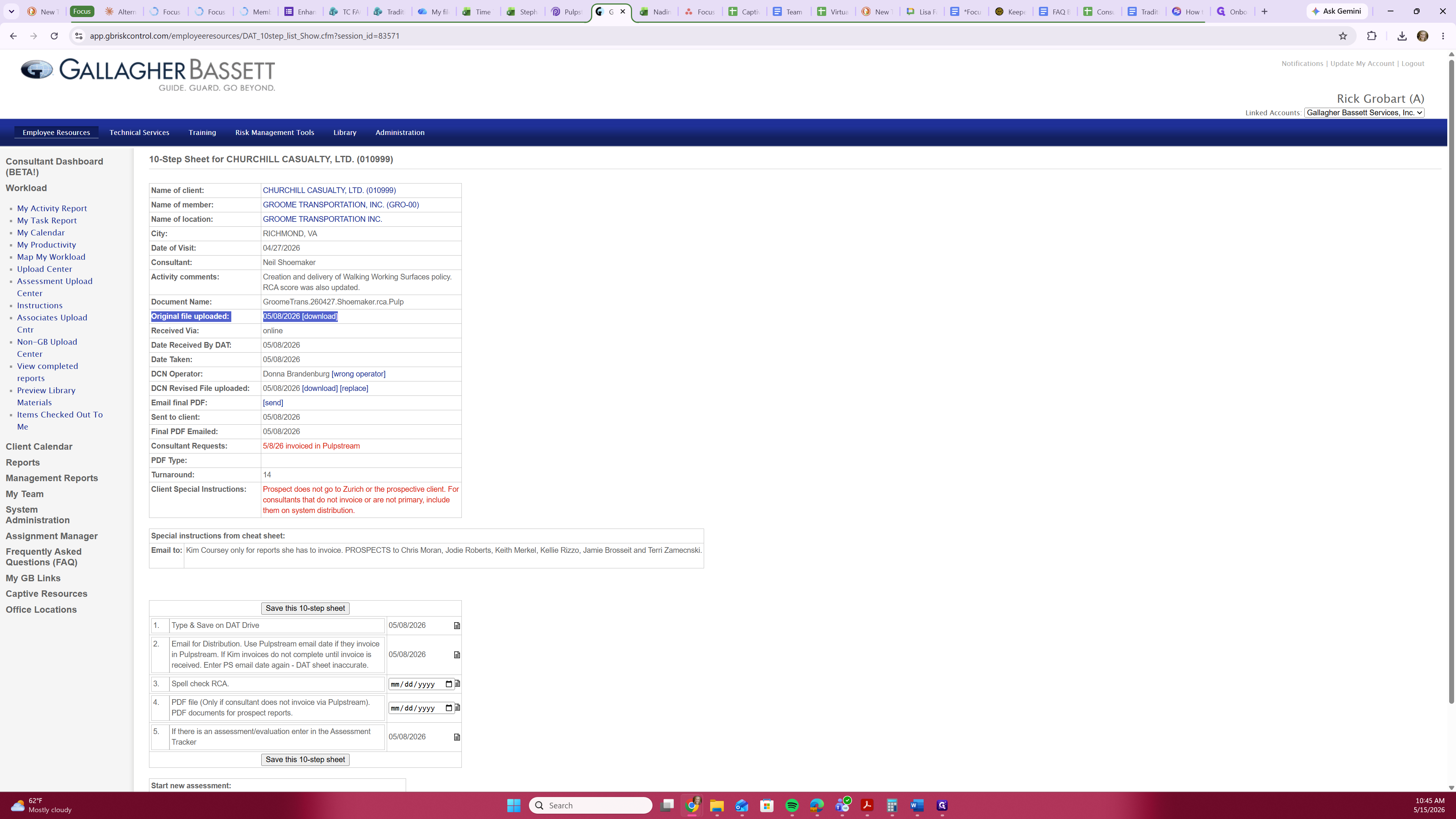This screenshot has width=1456, height=819.
Task: Open Spotify from the taskbar
Action: click(792, 805)
